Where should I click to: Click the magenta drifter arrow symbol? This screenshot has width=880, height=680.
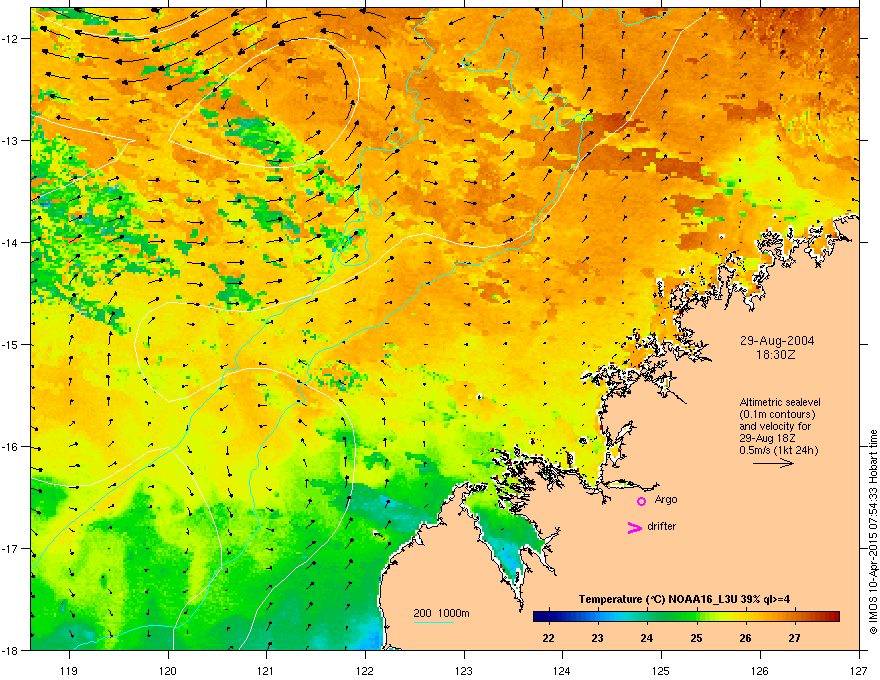tap(634, 527)
